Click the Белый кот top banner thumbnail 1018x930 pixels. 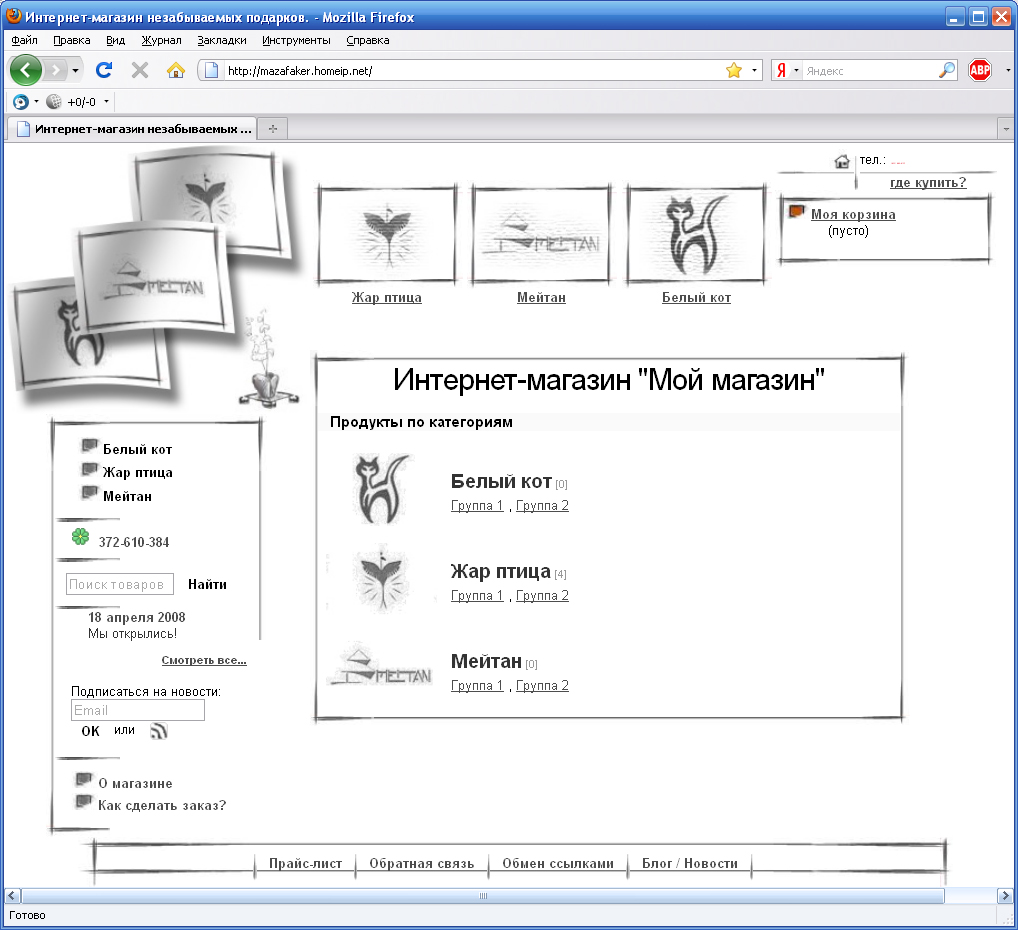[696, 235]
